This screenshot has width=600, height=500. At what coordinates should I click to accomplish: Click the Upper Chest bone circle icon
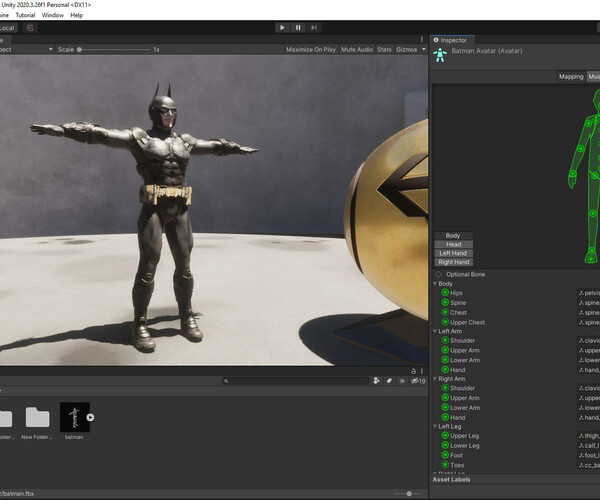click(445, 322)
